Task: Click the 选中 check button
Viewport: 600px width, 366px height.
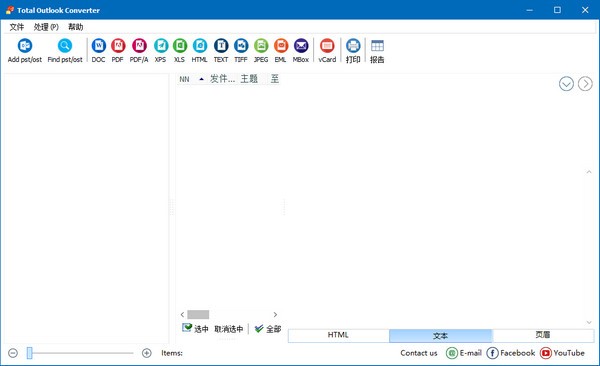Action: pos(195,328)
